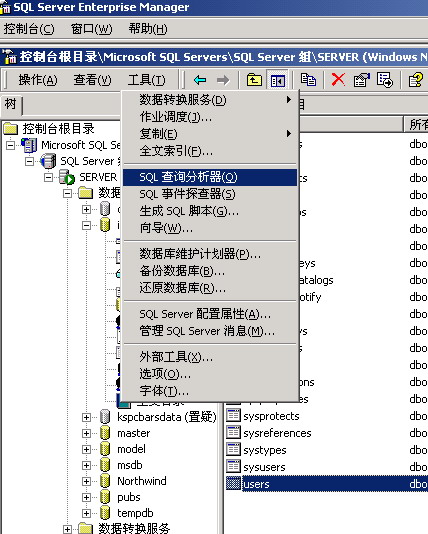Open 字体(T)... menu item
428x534 pixels.
click(x=210, y=391)
